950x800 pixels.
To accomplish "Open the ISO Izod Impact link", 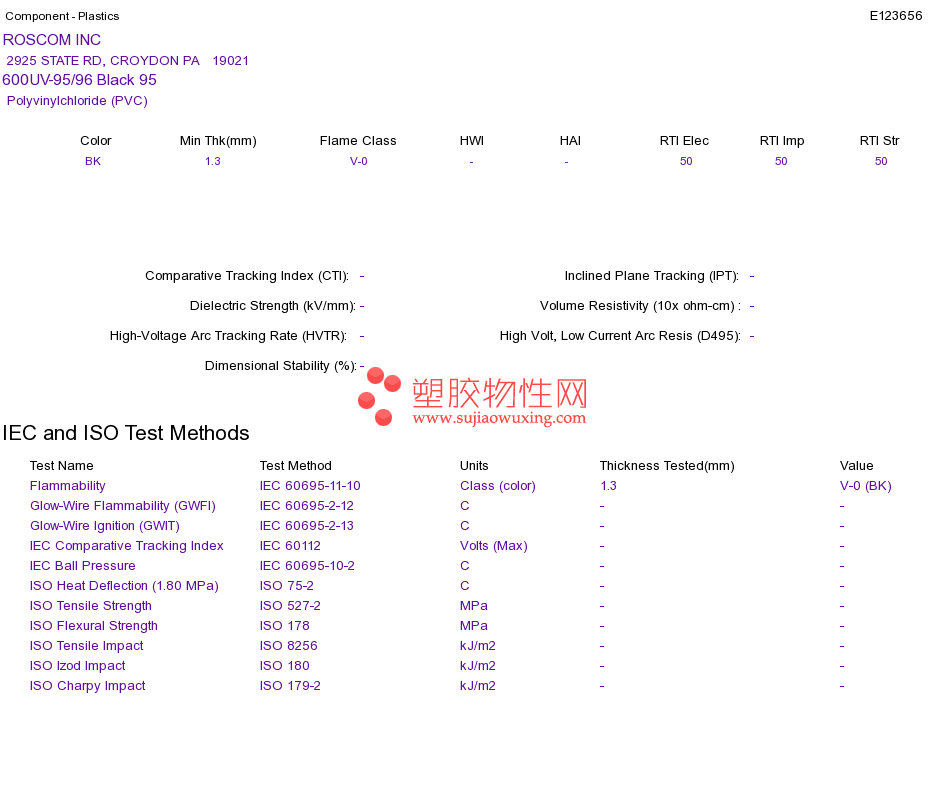I will click(x=78, y=665).
